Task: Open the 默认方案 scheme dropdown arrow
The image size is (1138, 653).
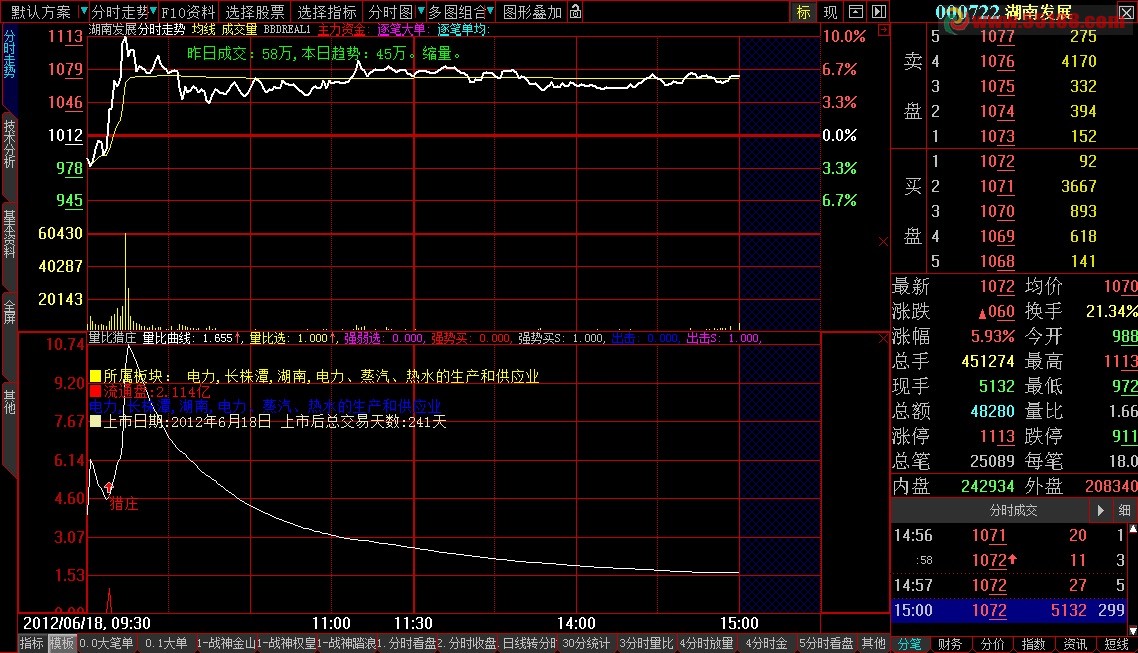Action: point(83,12)
